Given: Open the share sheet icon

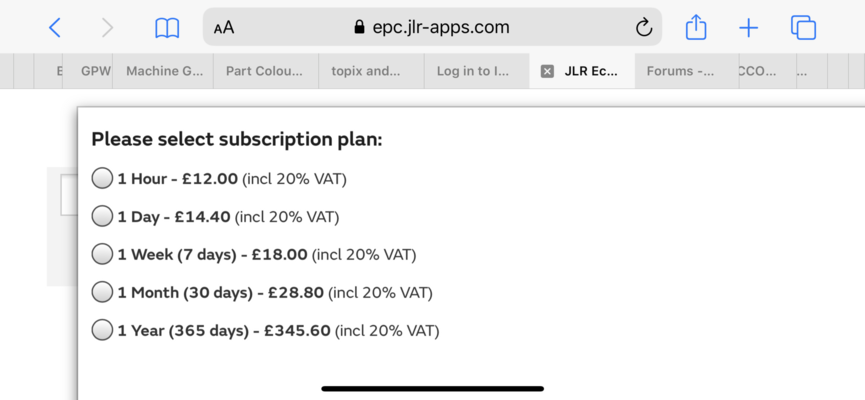Looking at the screenshot, I should 696,27.
